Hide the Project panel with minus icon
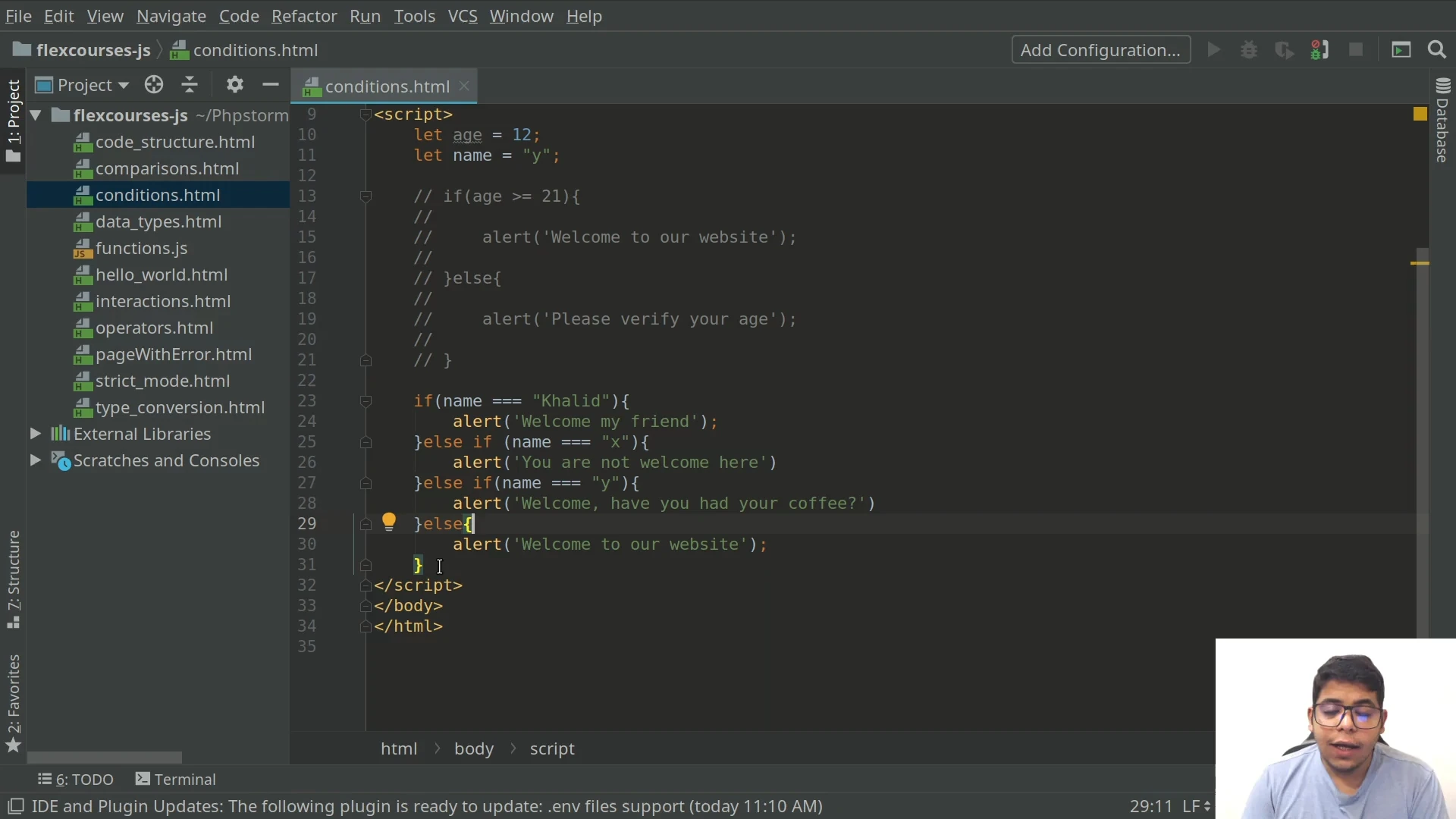 point(270,85)
